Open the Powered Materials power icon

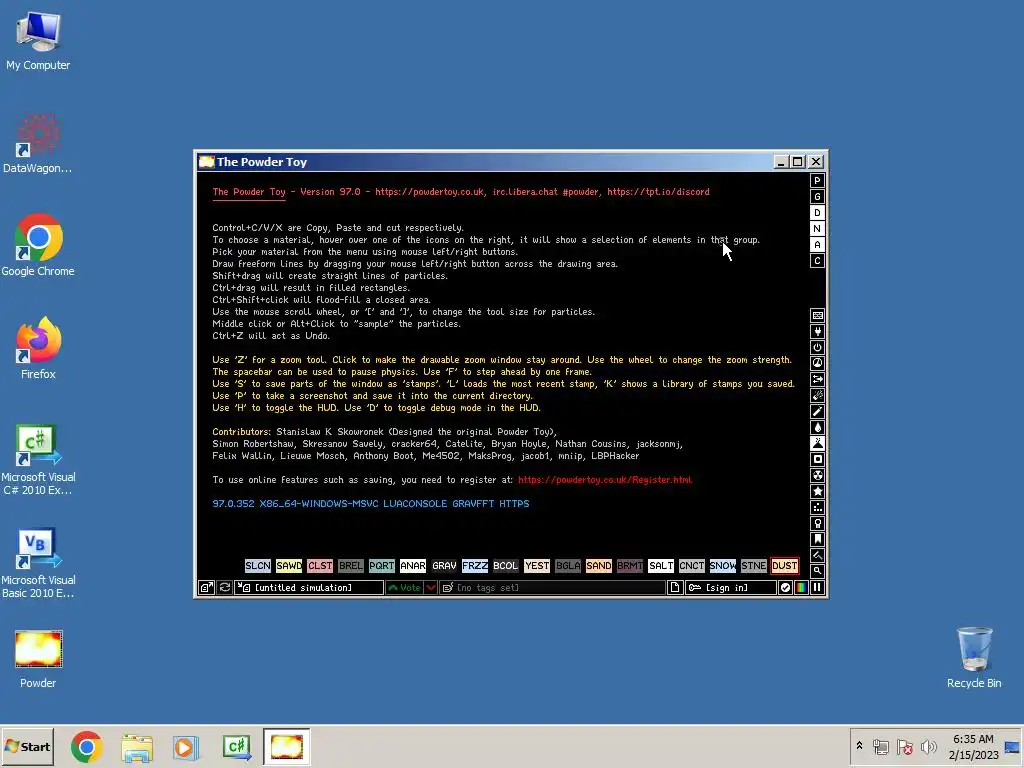coord(817,347)
